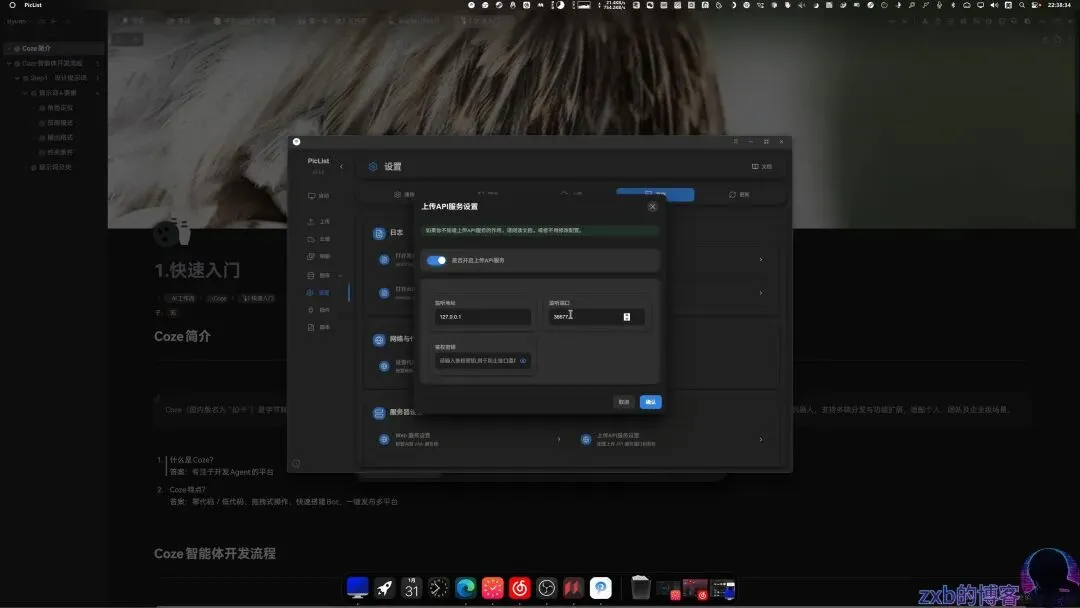Image resolution: width=1080 pixels, height=608 pixels.
Task: Open OBS Studio in the Dock
Action: click(546, 588)
